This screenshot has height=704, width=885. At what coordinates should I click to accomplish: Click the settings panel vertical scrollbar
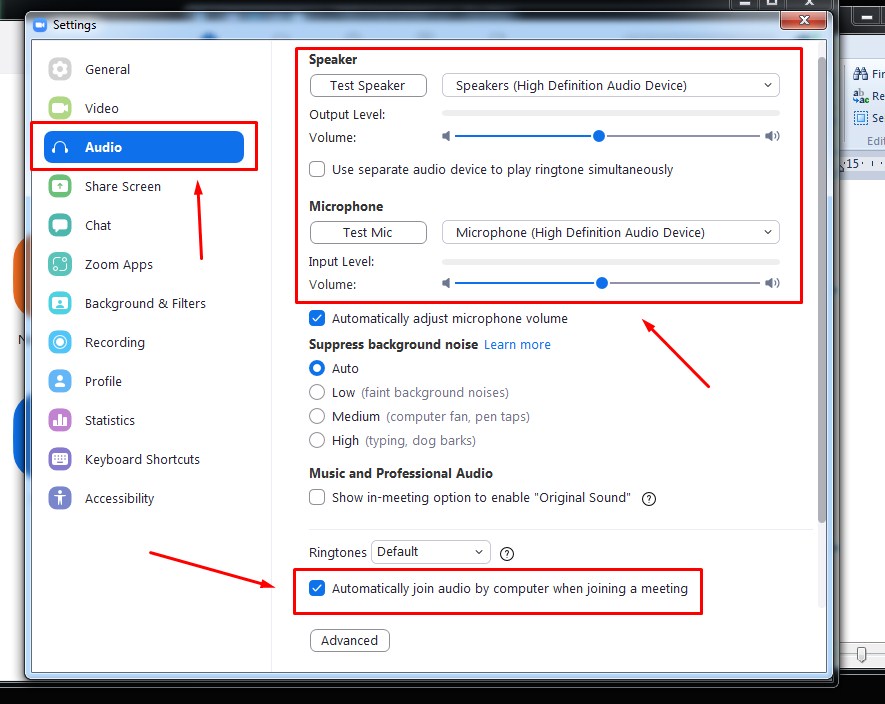click(822, 290)
